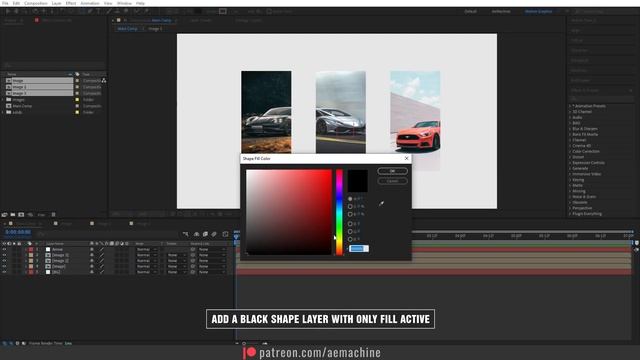640x360 pixels.
Task: Expand the Blur & Sharpen effects category
Action: 570,129
